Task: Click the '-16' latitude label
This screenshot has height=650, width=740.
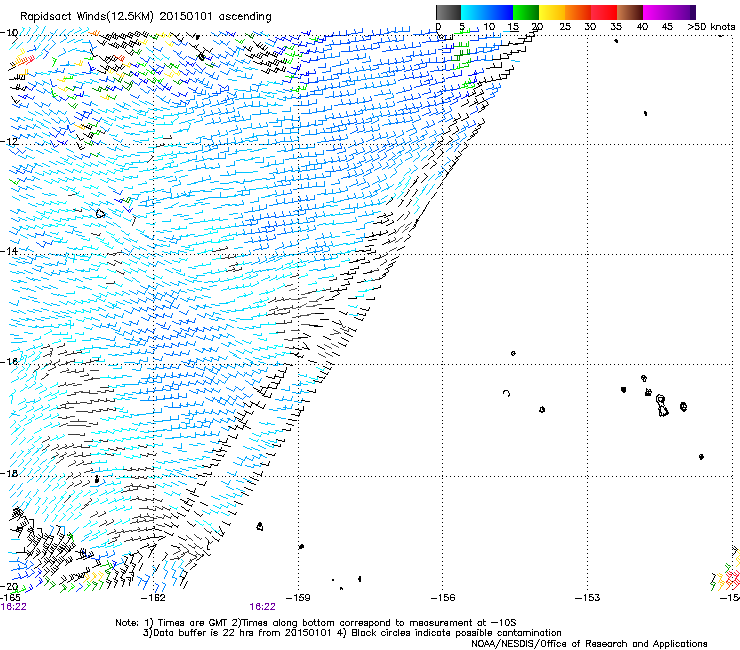Action: pyautogui.click(x=9, y=362)
